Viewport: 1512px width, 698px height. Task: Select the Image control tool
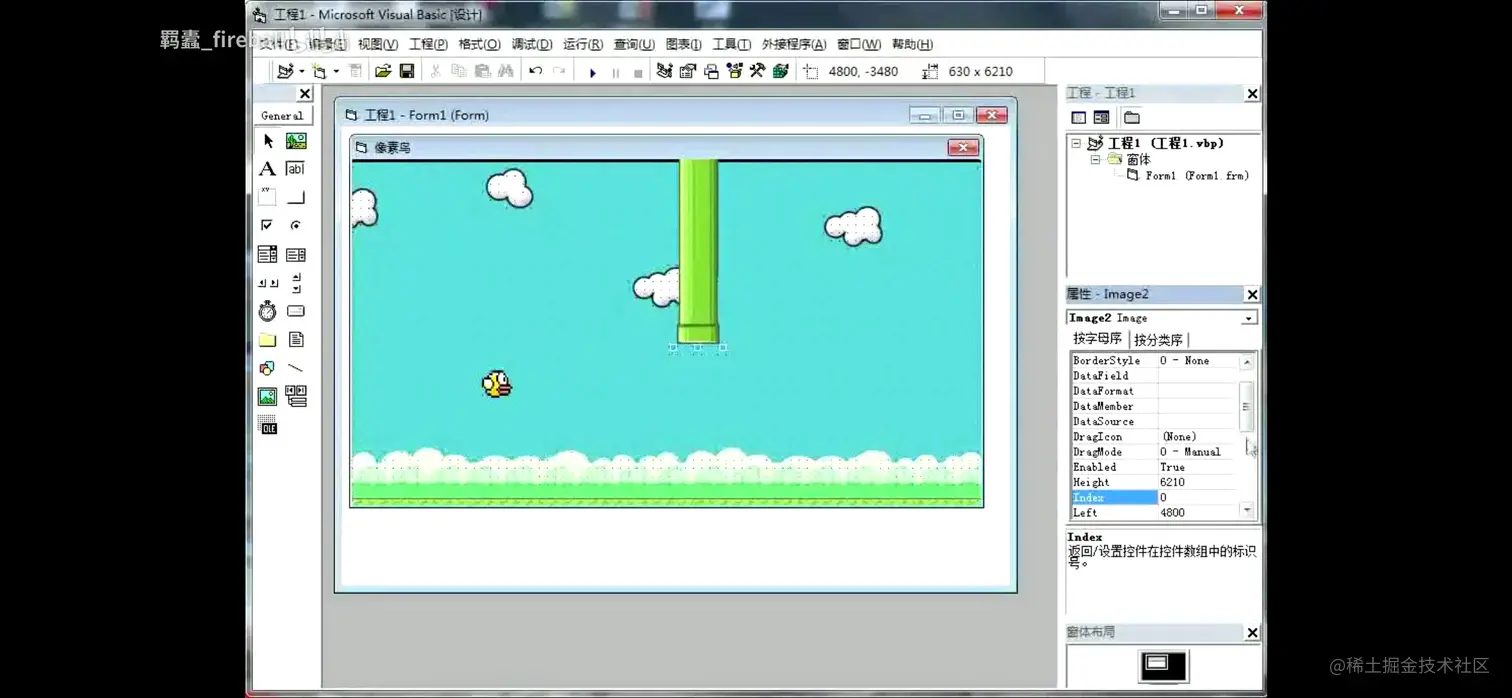(268, 397)
